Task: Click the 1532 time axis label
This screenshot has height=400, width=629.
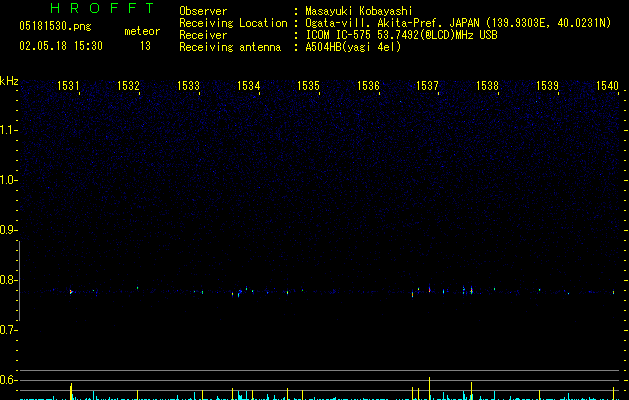Action: 128,86
